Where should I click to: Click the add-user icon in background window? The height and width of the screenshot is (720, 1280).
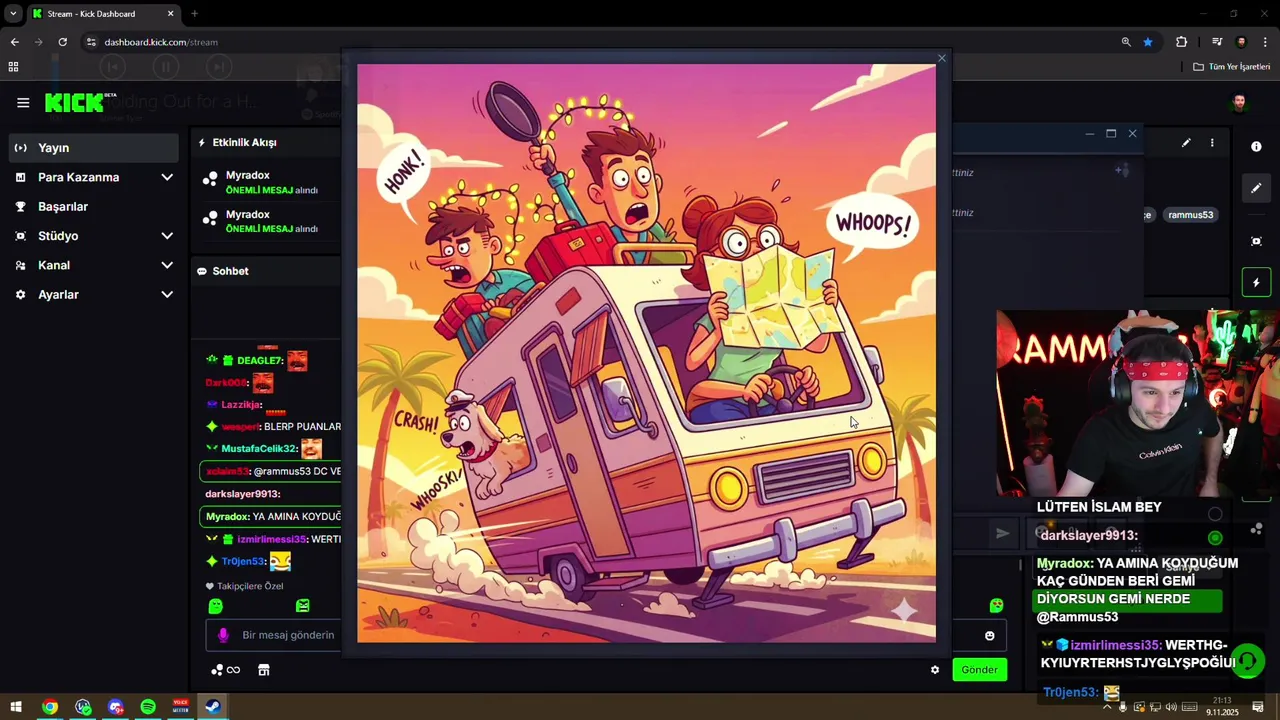coord(1122,171)
